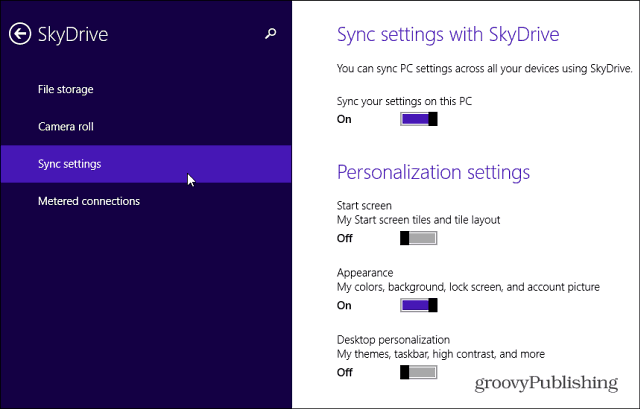This screenshot has width=640, height=409.
Task: Click the Start screen tiles layout description
Action: (418, 220)
